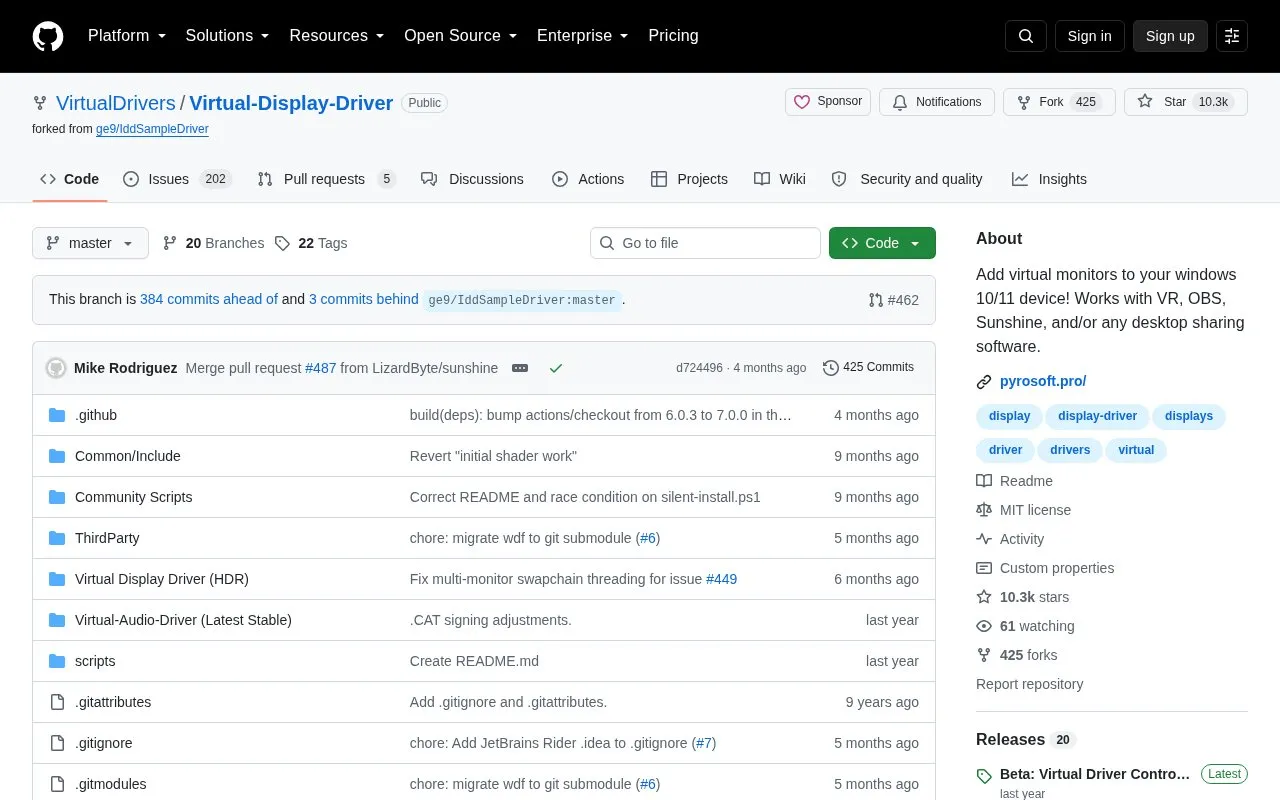This screenshot has width=1280, height=800.
Task: Click Report repository link
Action: click(x=1030, y=684)
